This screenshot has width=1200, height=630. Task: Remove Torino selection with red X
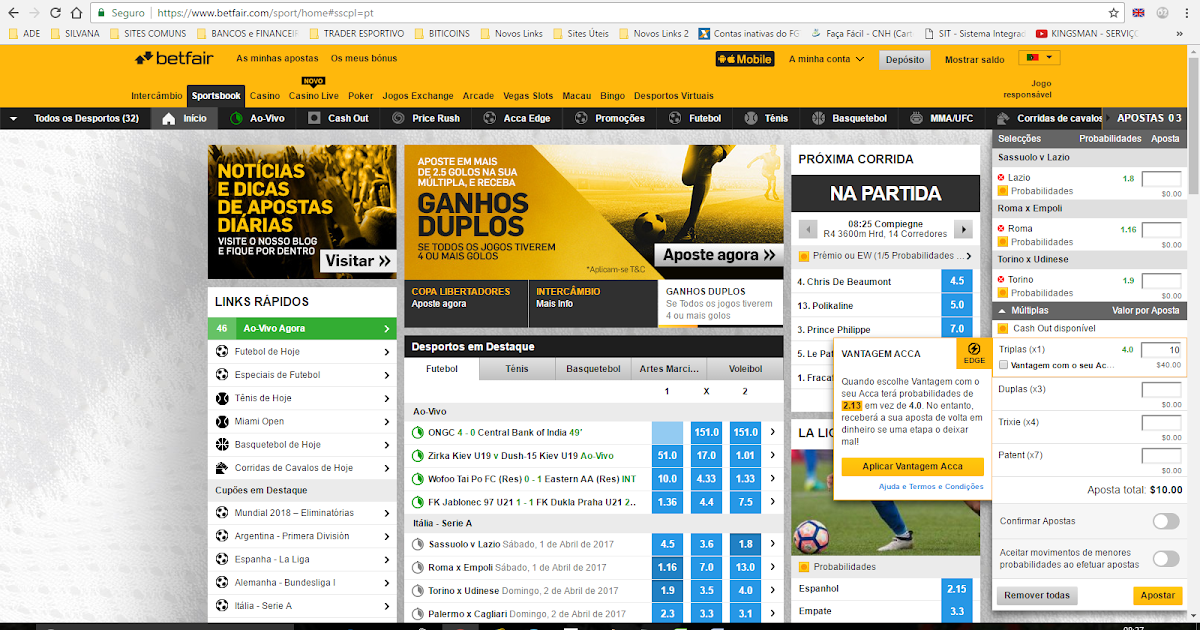pos(1000,280)
